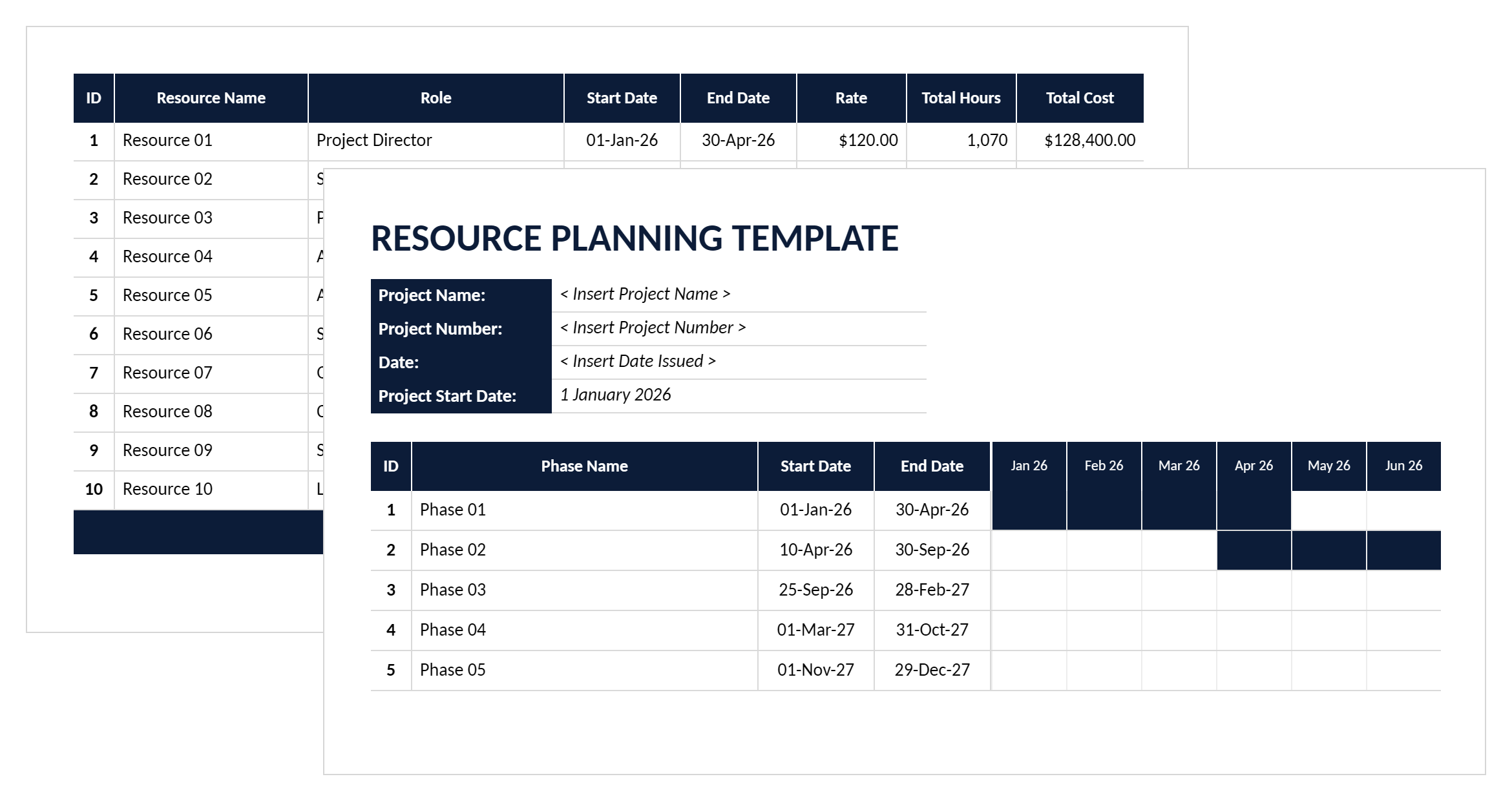Click the 31-Oct-27 end date cell
The image size is (1512, 801).
(x=932, y=630)
